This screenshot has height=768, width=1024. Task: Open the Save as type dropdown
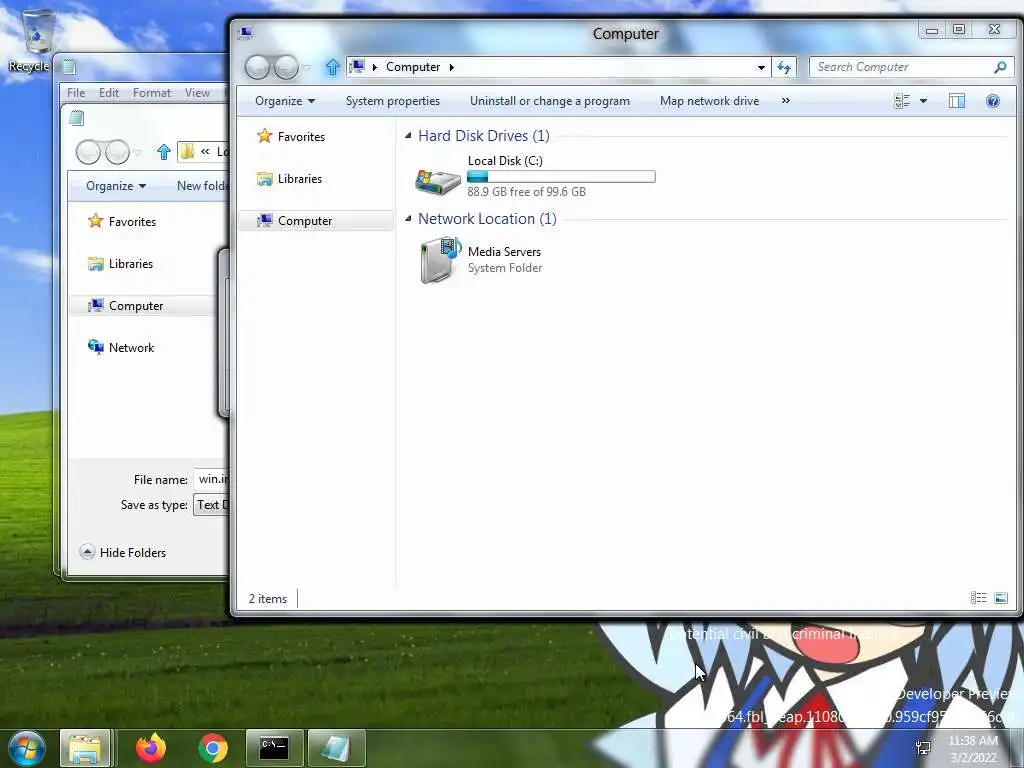[x=211, y=505]
